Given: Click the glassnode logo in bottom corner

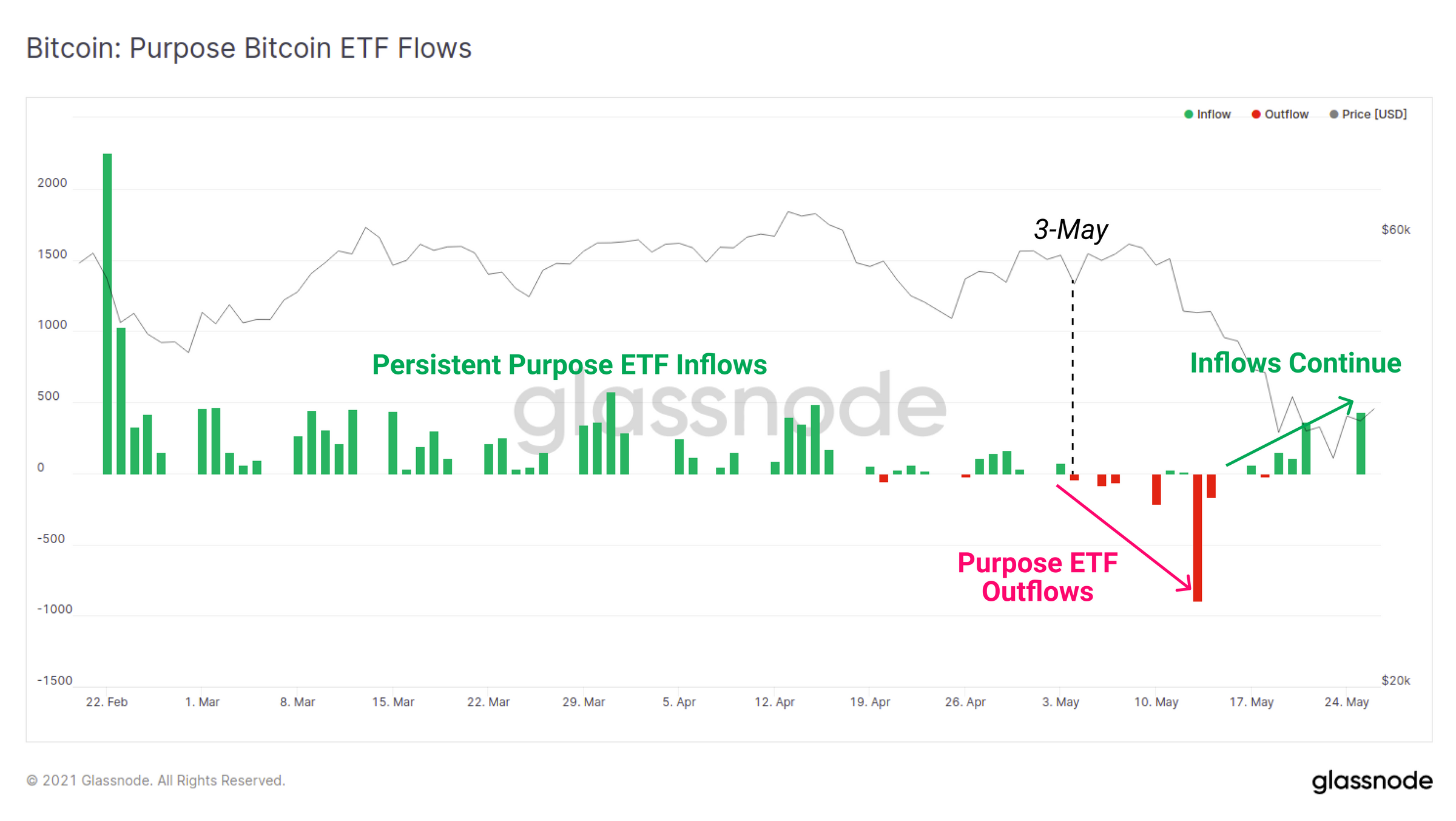Looking at the screenshot, I should [x=1372, y=781].
